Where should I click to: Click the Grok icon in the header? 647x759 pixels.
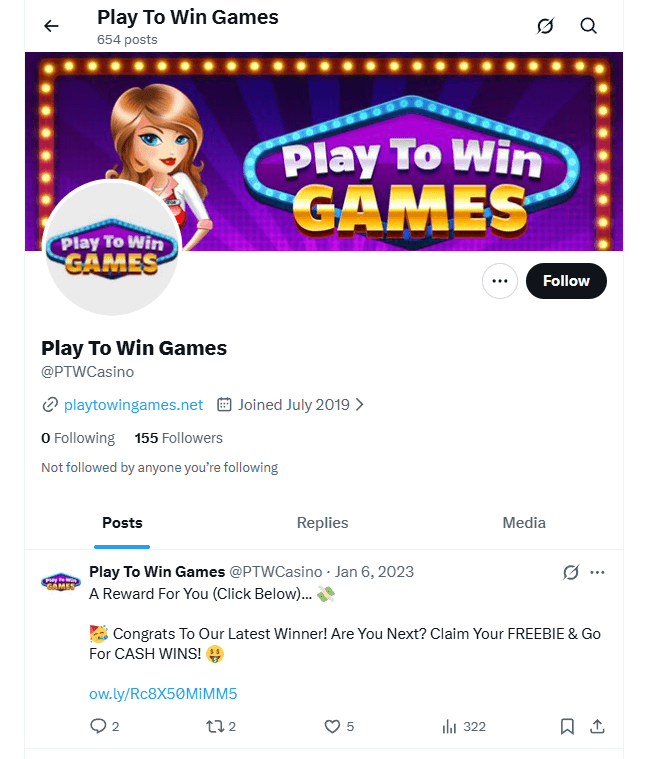coord(545,26)
